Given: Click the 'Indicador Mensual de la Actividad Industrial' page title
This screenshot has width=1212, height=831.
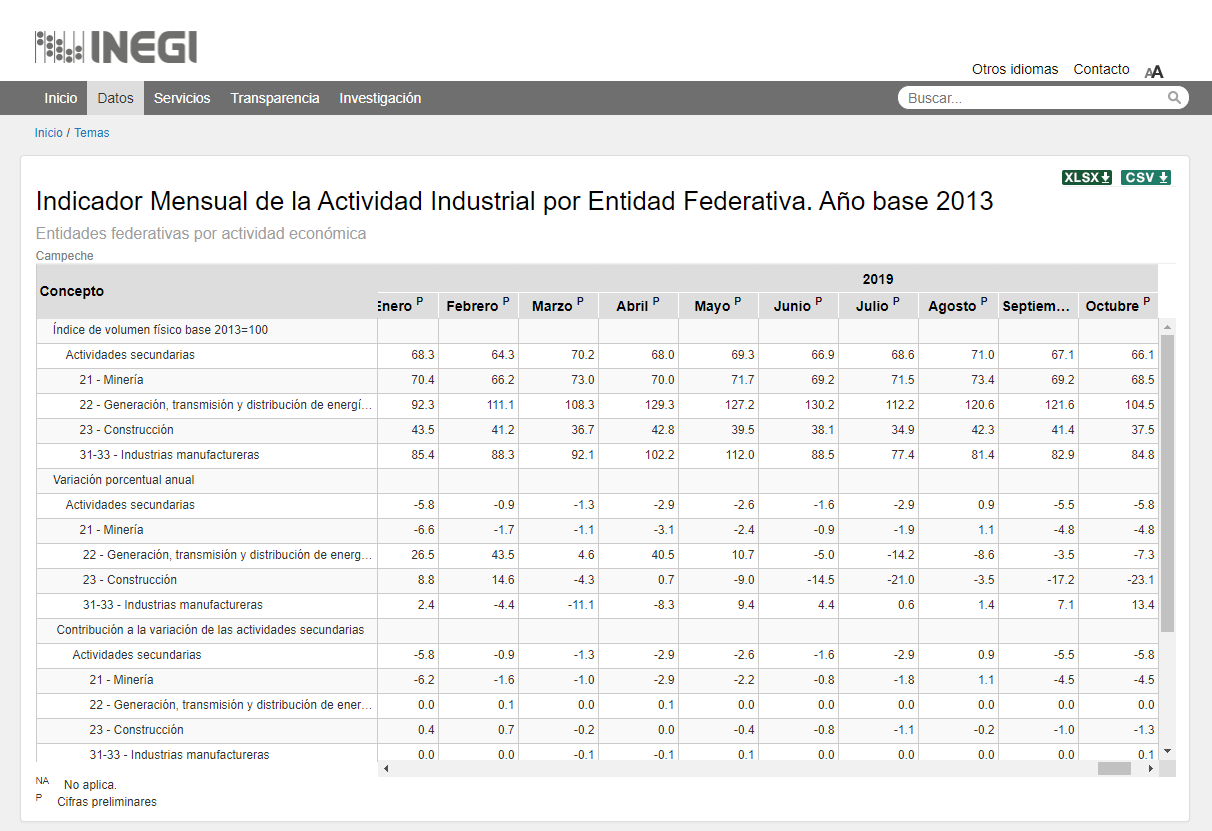Looking at the screenshot, I should click(515, 201).
